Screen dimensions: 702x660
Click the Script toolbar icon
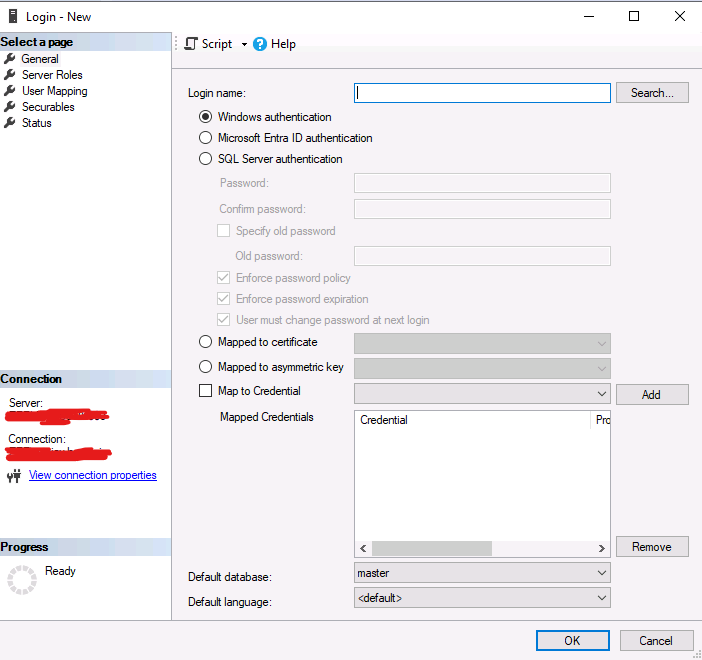click(191, 44)
